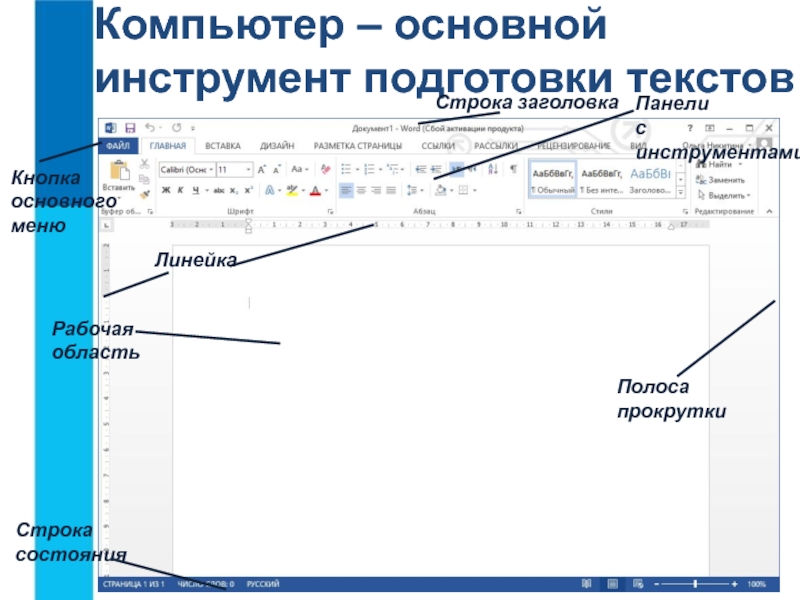800x600 pixels.
Task: Apply the Без интервала style
Action: [x=601, y=180]
